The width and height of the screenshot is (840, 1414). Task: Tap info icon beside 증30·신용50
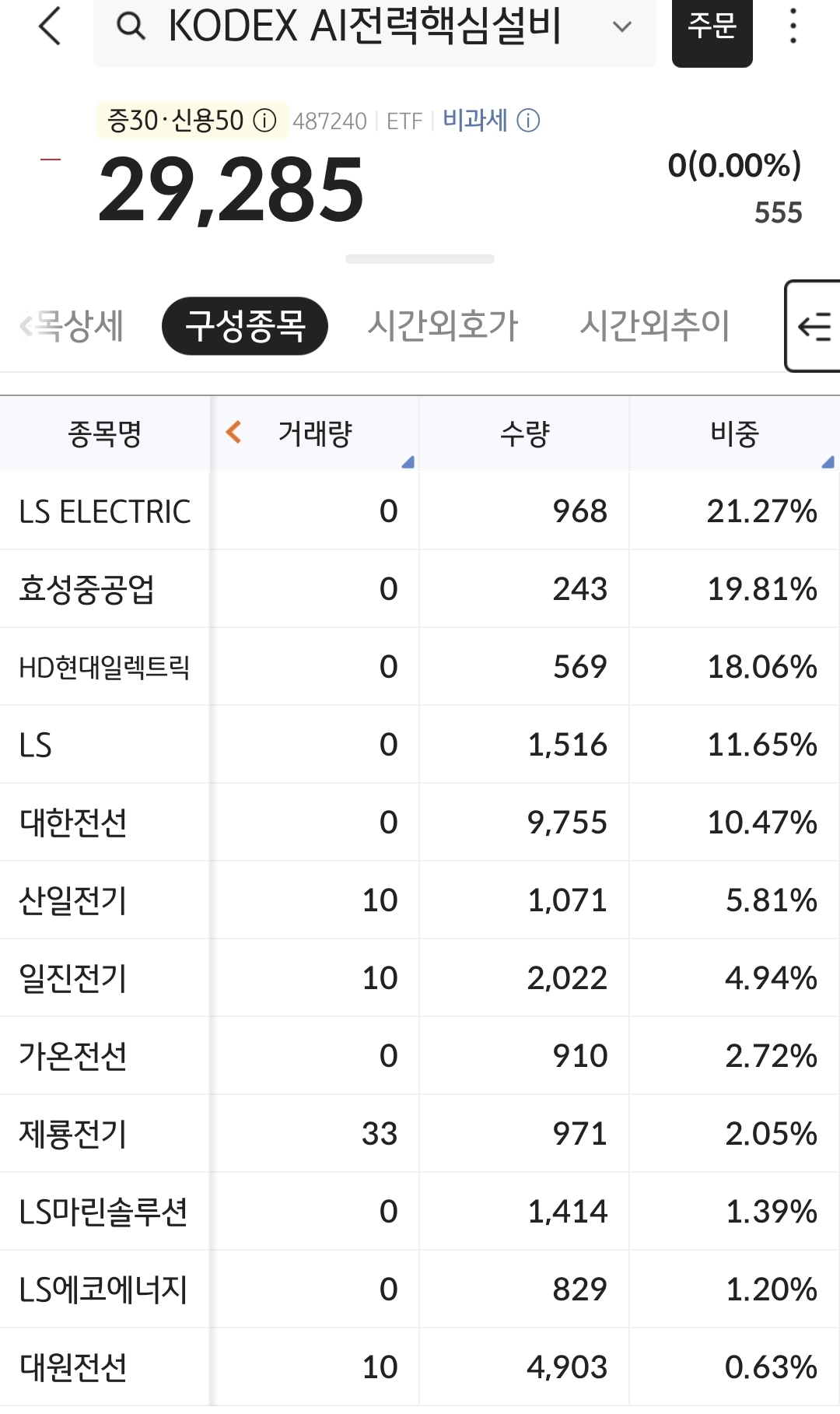pyautogui.click(x=265, y=121)
